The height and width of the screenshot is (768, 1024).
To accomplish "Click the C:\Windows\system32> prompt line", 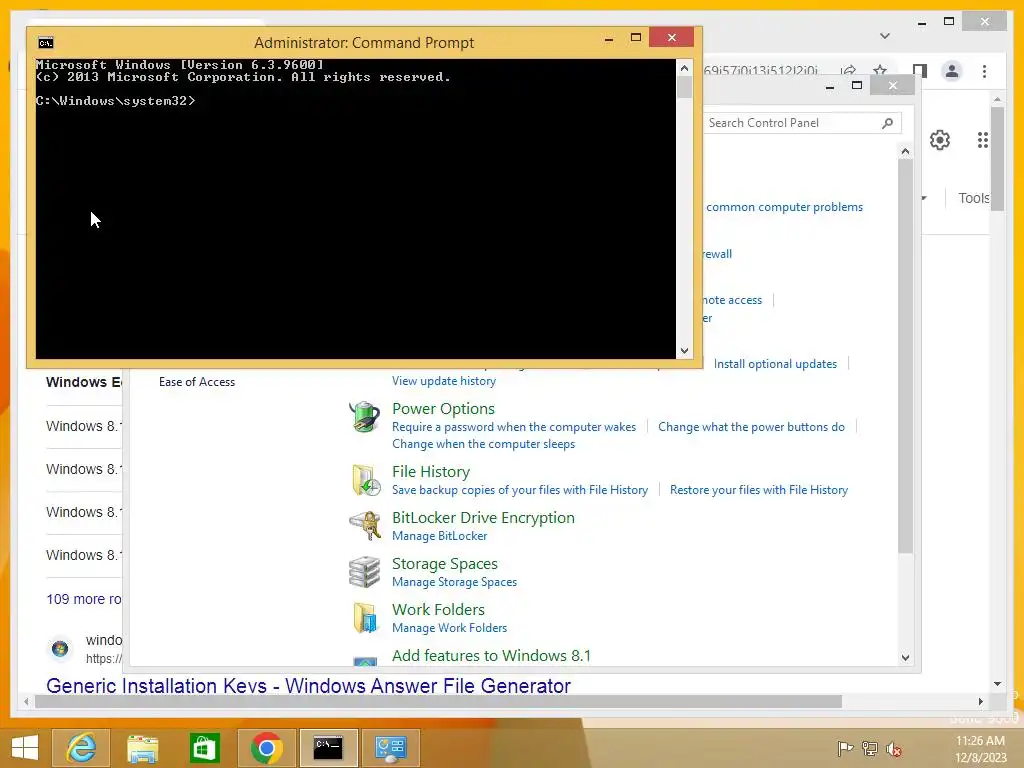I will coord(116,101).
